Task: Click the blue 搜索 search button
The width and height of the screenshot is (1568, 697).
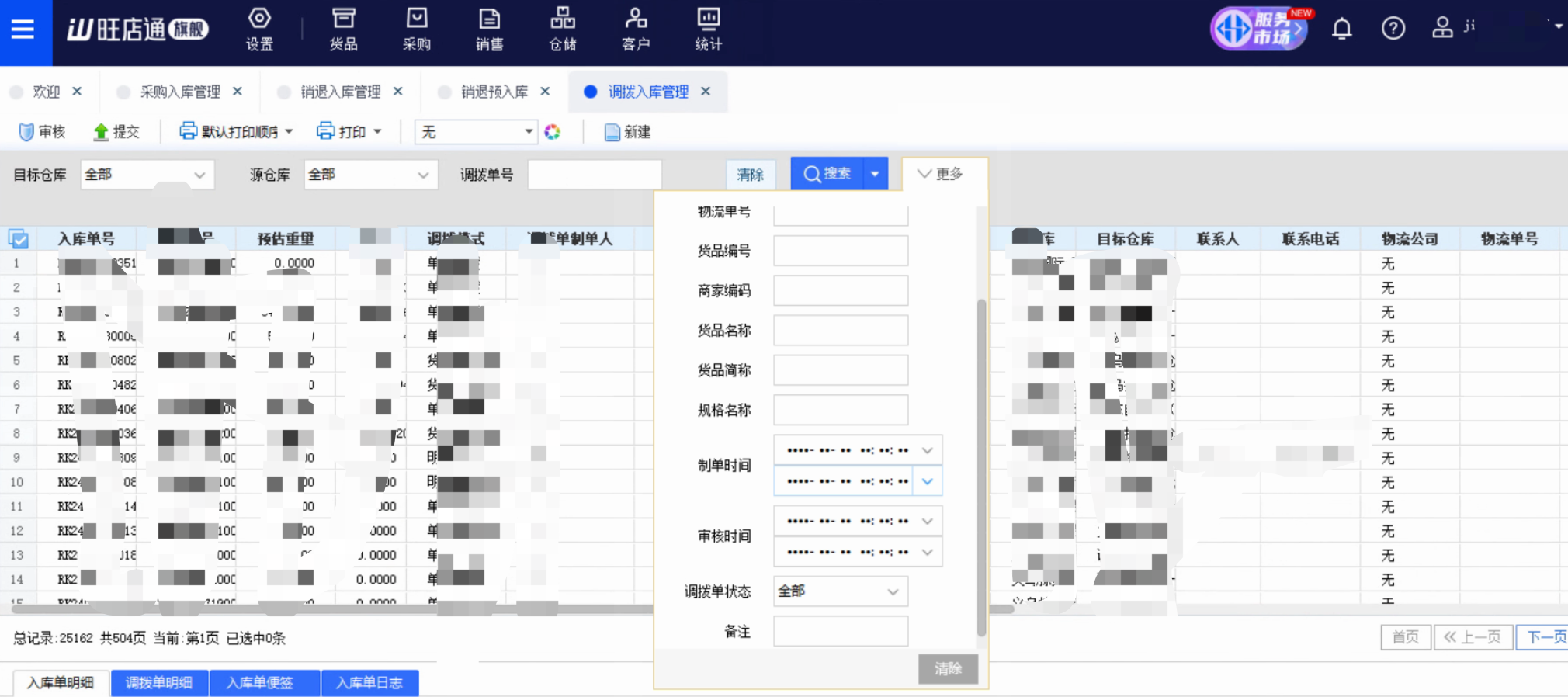Action: (827, 174)
